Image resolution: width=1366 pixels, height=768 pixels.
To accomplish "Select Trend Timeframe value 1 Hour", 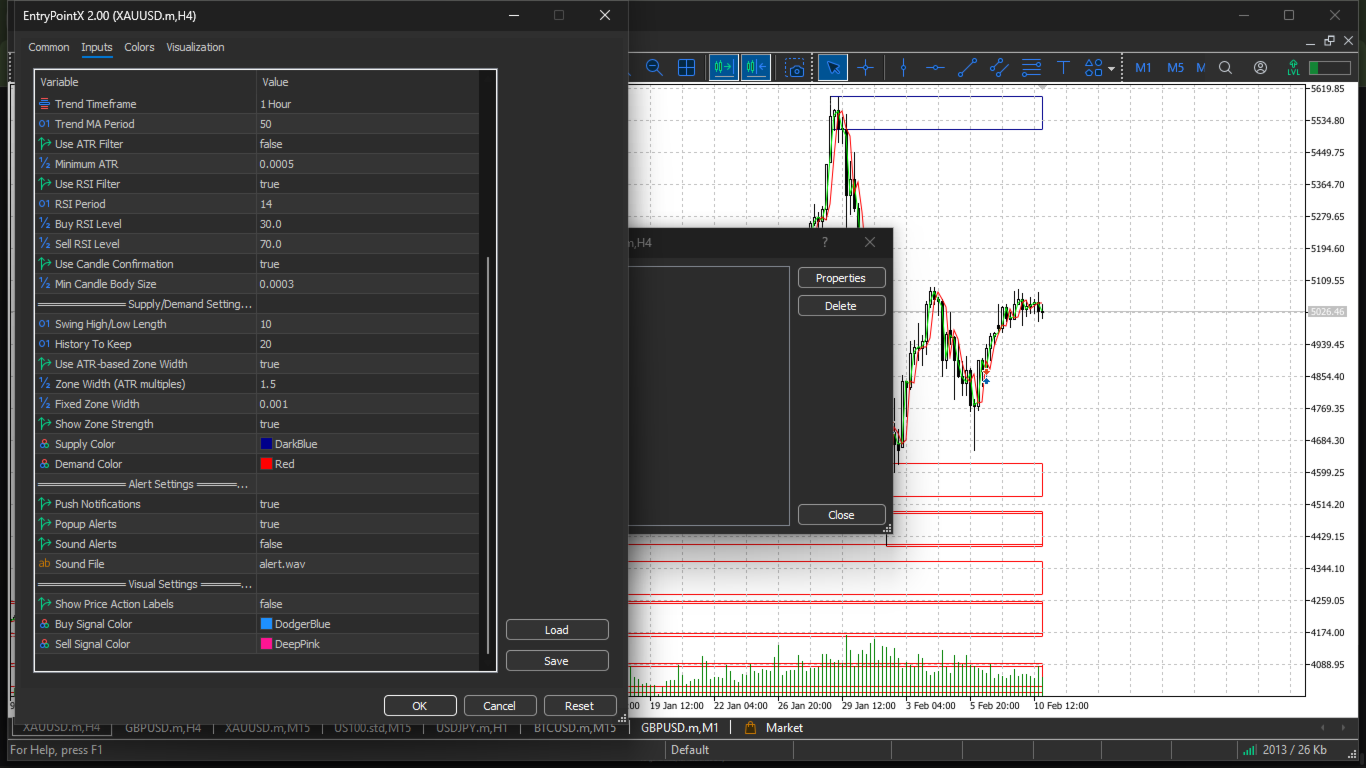I will [368, 104].
